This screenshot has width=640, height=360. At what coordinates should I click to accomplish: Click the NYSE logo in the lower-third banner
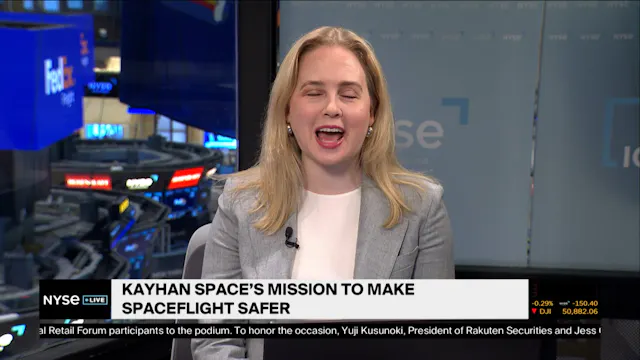point(61,300)
